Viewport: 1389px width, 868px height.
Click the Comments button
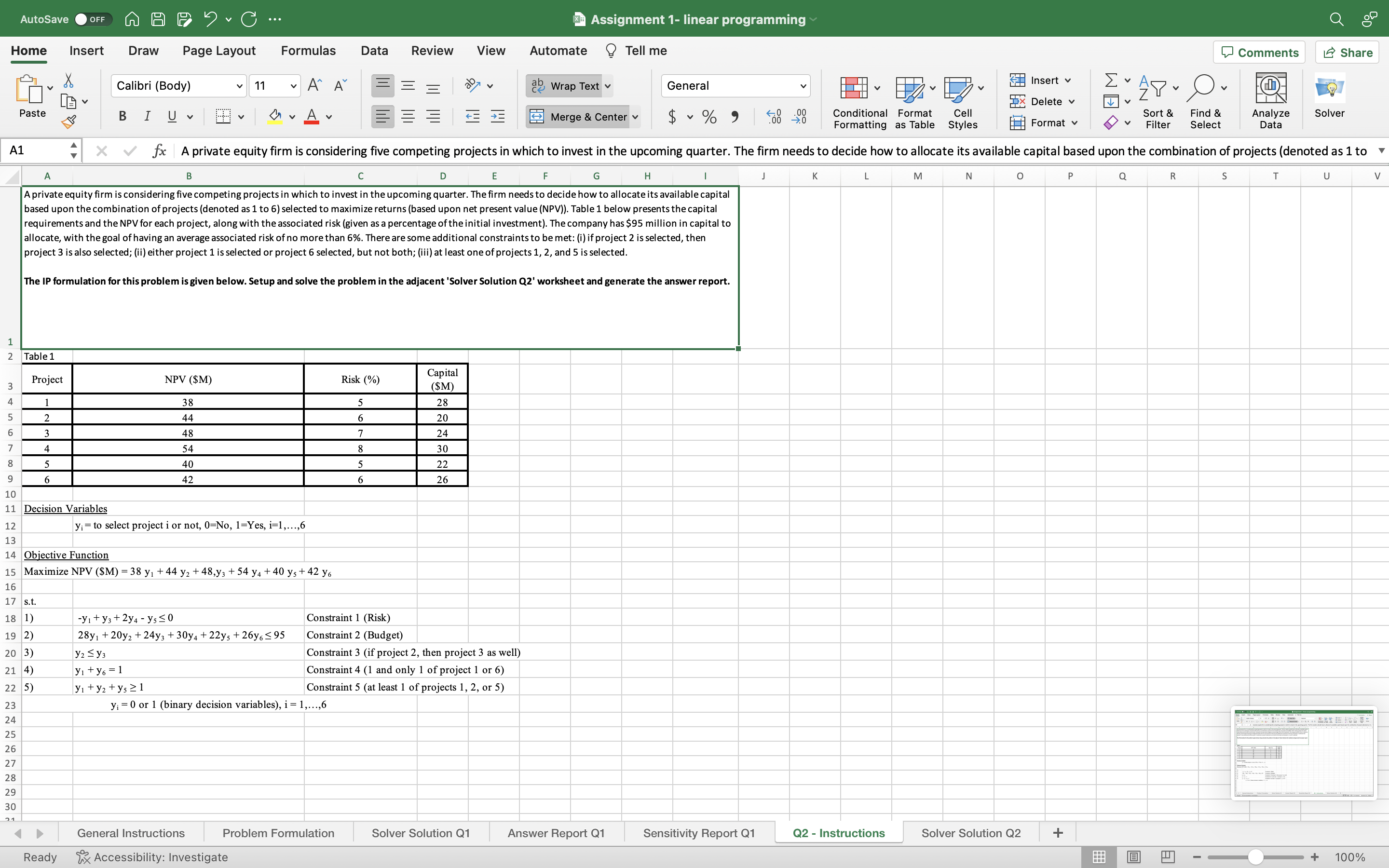(x=1259, y=52)
